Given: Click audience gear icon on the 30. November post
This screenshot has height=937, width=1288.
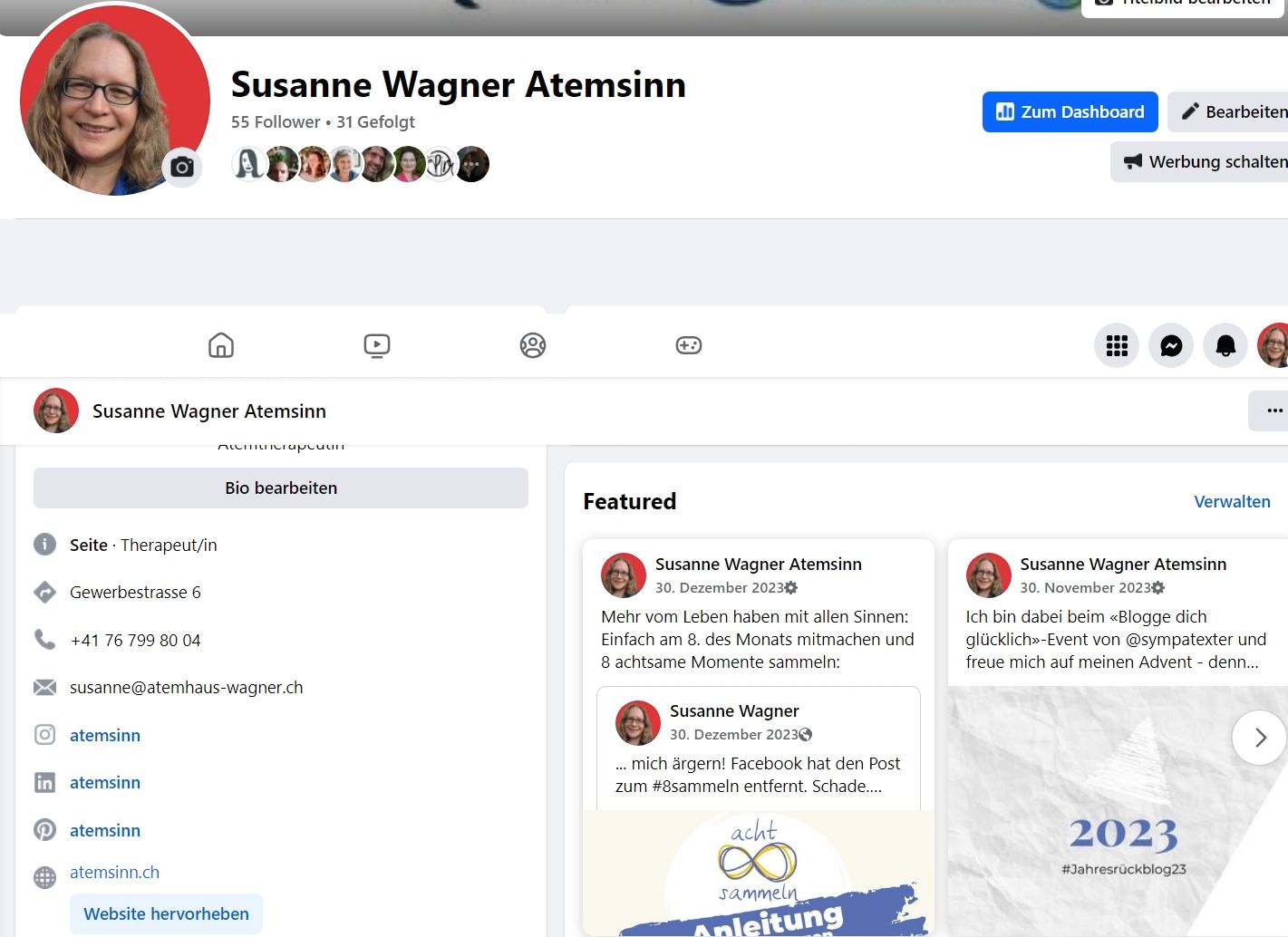Looking at the screenshot, I should point(1158,587).
